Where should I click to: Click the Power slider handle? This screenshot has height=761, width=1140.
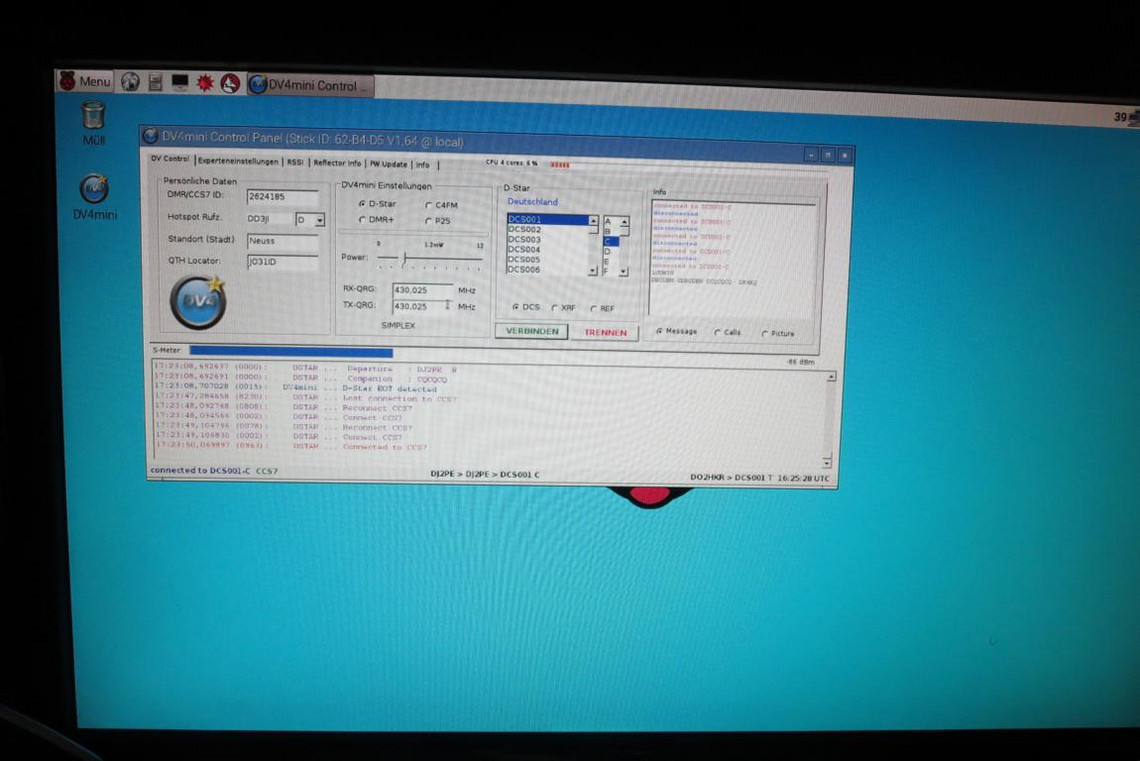tap(404, 258)
